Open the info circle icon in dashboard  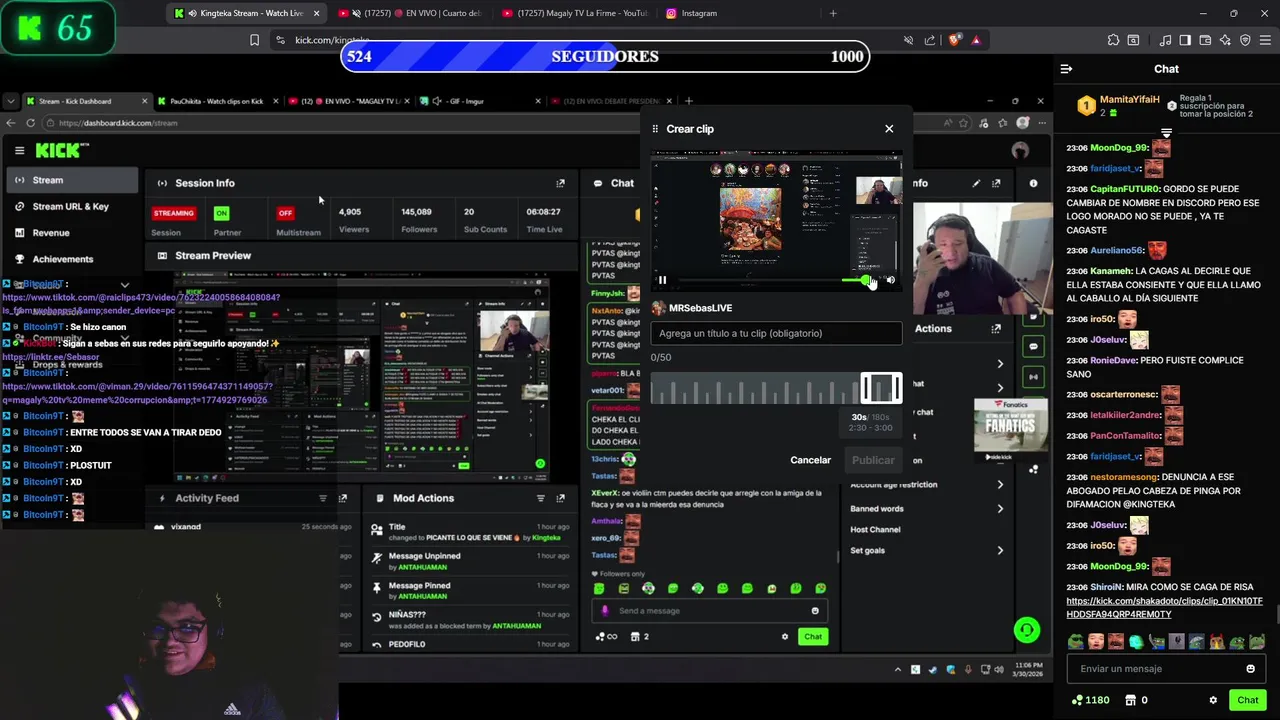pyautogui.click(x=1033, y=183)
